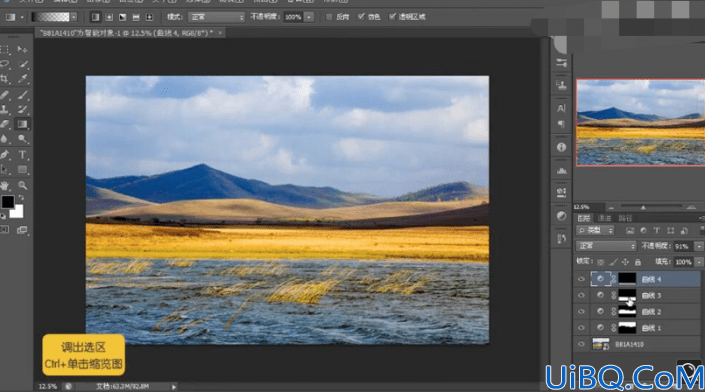Select the Gradient tool in toolbox
This screenshot has height=392, width=705.
tap(22, 124)
